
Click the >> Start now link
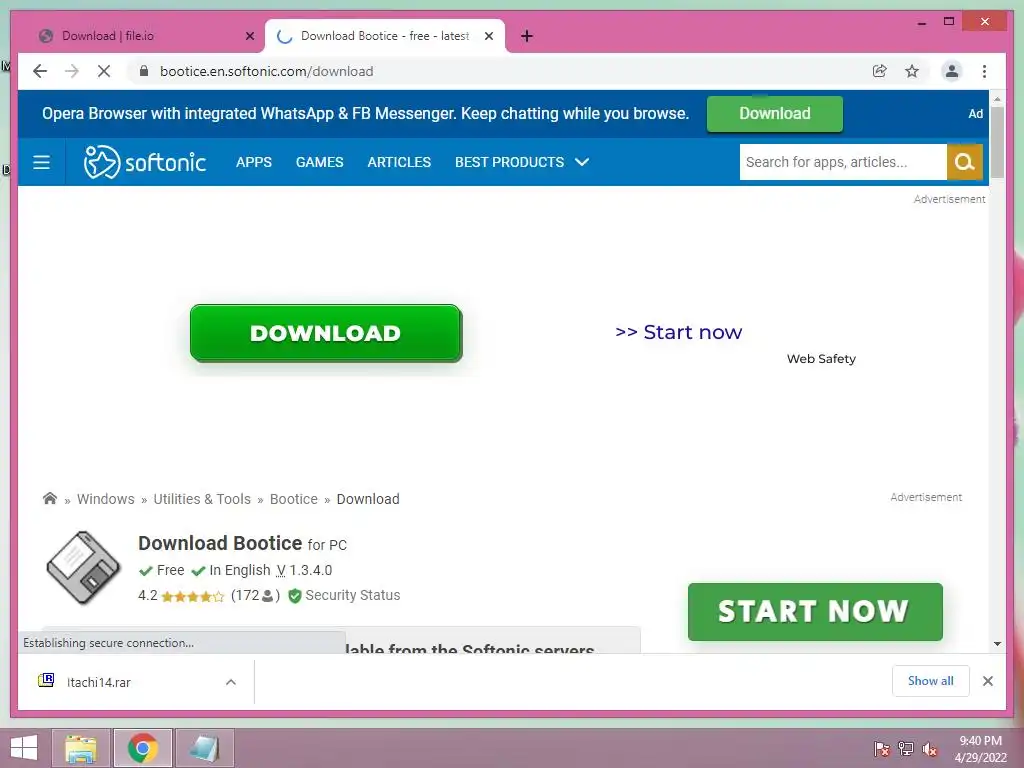[x=679, y=332]
